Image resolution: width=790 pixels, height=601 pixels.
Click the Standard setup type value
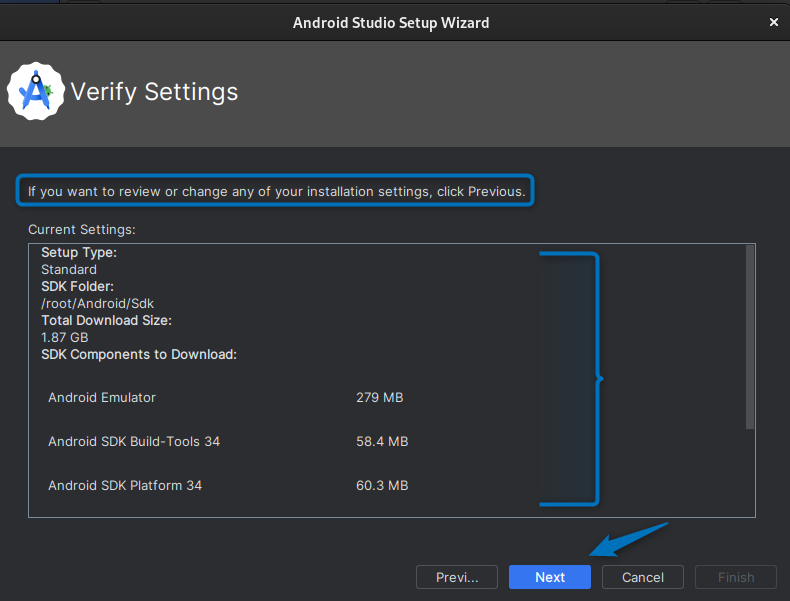click(69, 270)
